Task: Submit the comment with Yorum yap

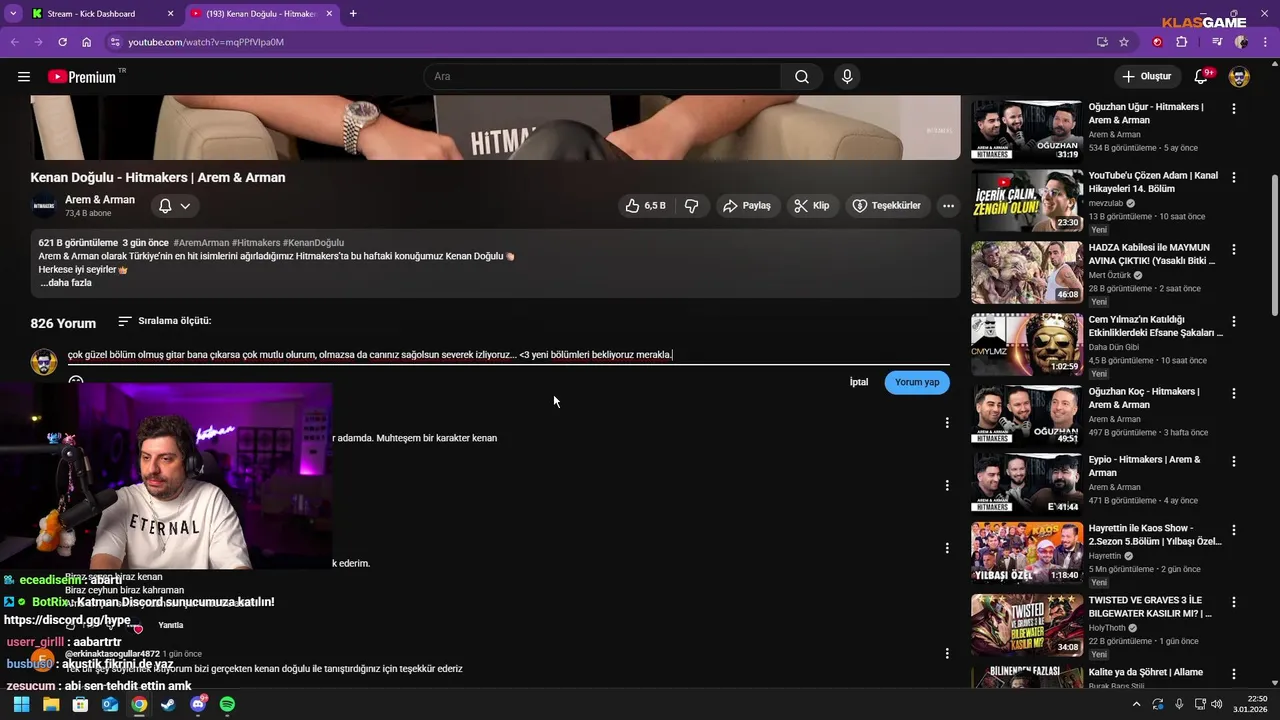Action: tap(917, 382)
